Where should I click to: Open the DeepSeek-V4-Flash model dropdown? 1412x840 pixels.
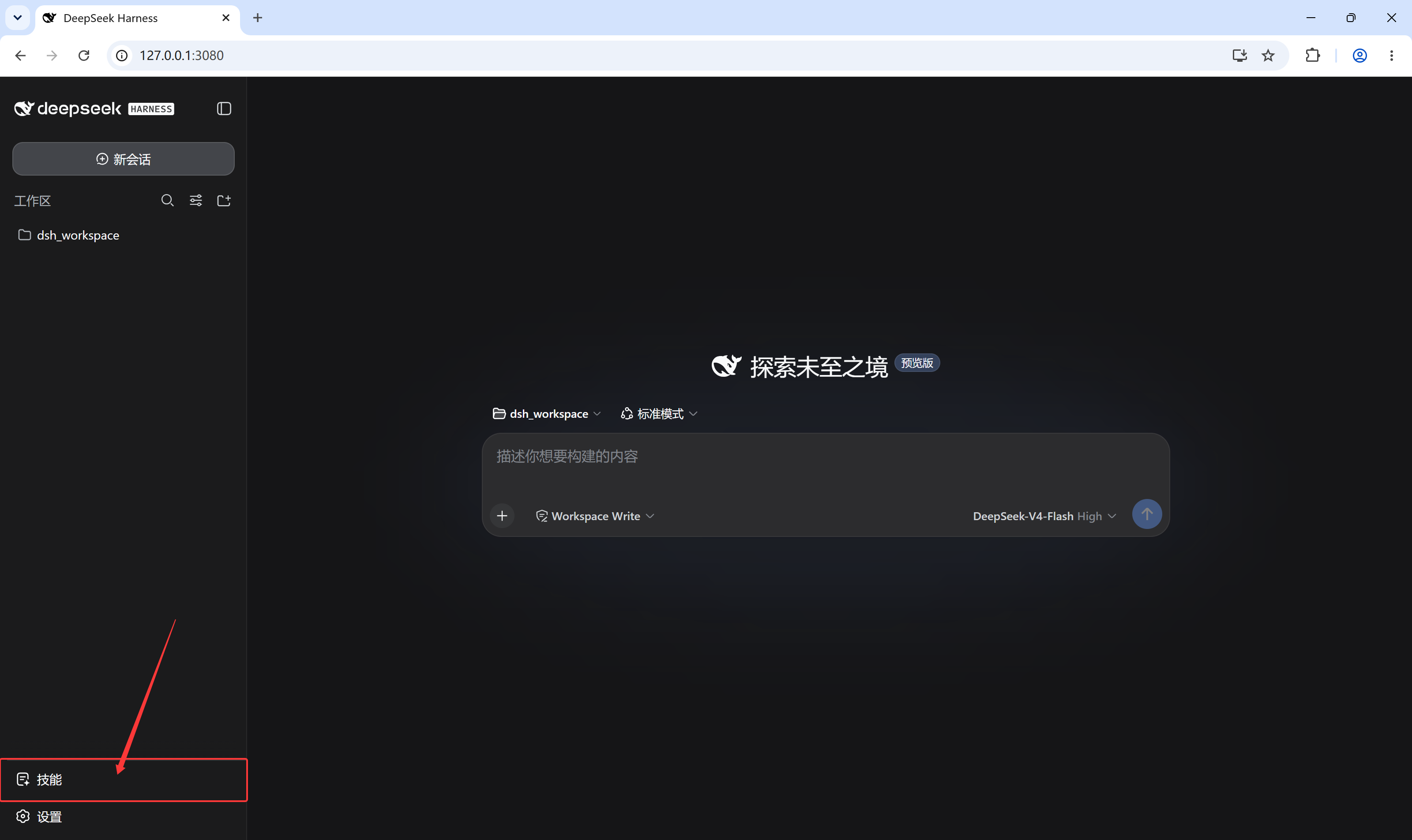pos(1044,516)
